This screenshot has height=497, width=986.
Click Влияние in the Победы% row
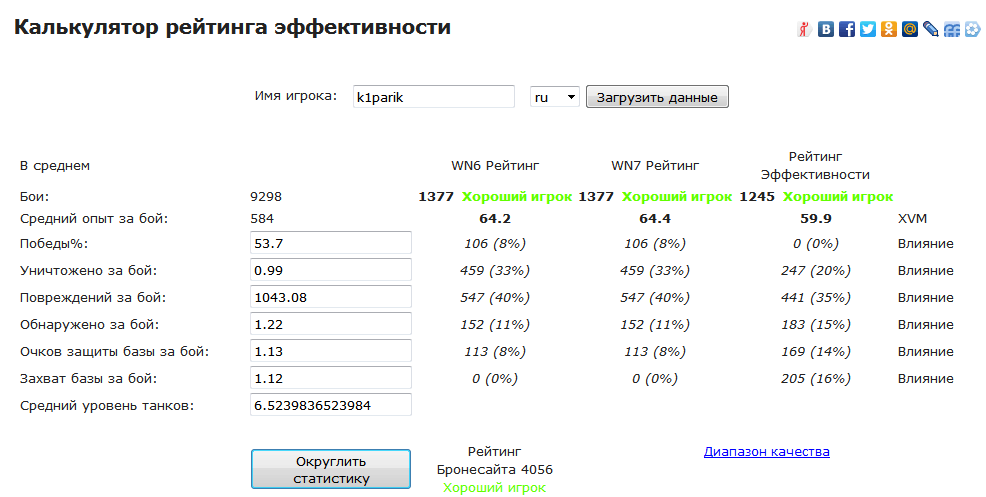(926, 243)
